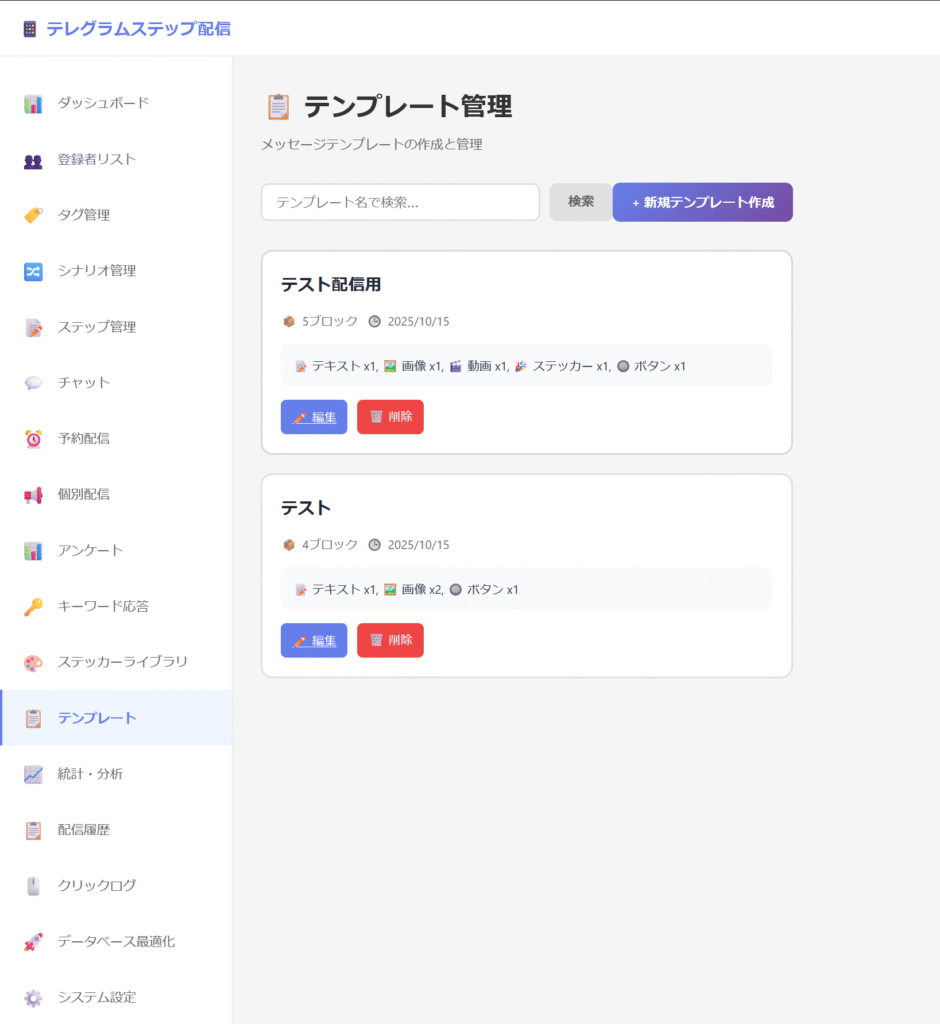Click the sticker library palette icon
Viewport: 940px width, 1024px height.
(33, 662)
